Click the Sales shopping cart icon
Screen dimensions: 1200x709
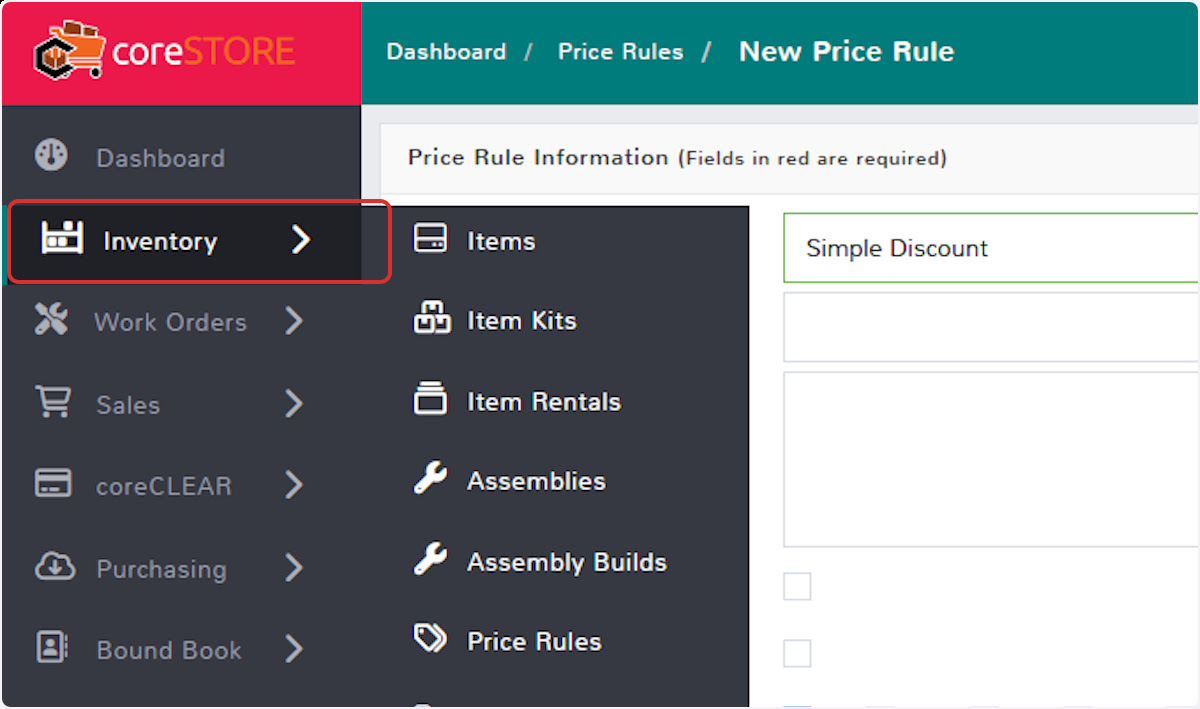click(x=53, y=402)
